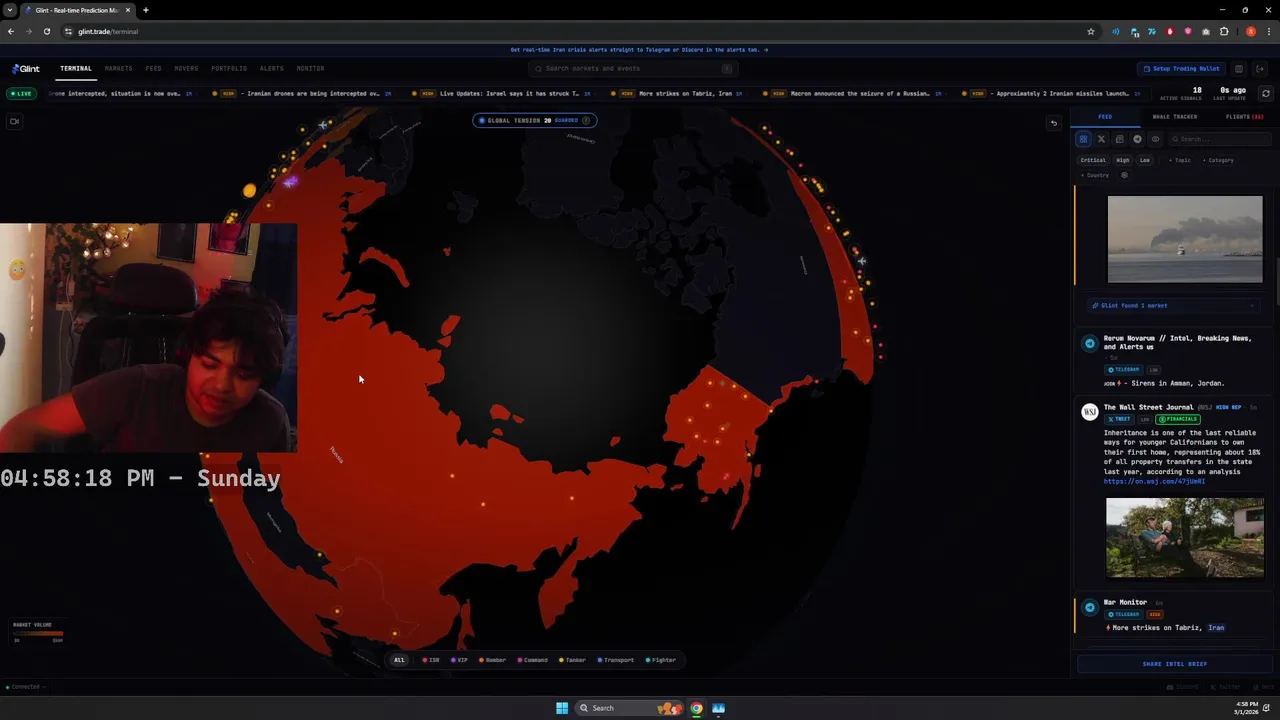This screenshot has height=720, width=1280.
Task: Focus the feed Search field
Action: (1220, 139)
